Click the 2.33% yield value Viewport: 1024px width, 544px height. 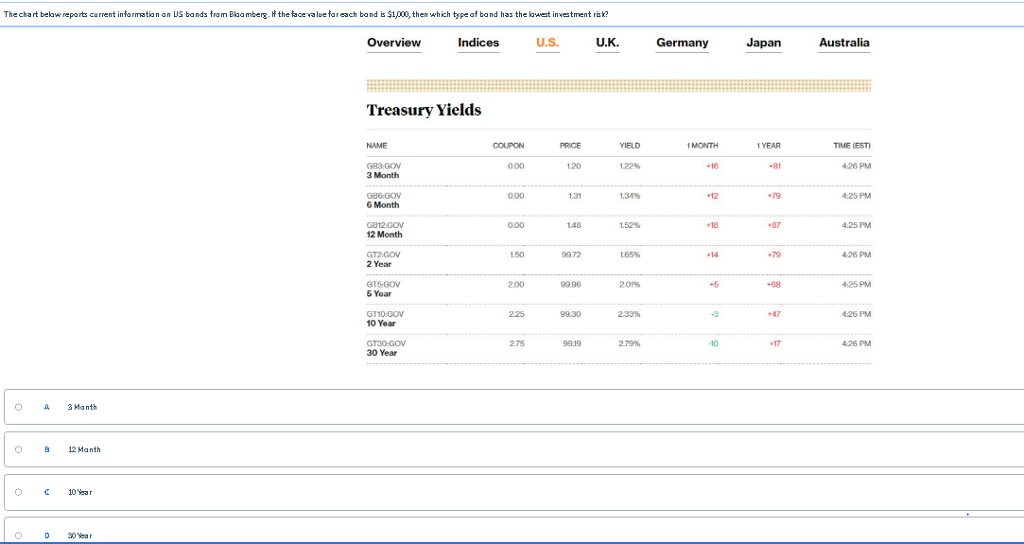pos(629,314)
